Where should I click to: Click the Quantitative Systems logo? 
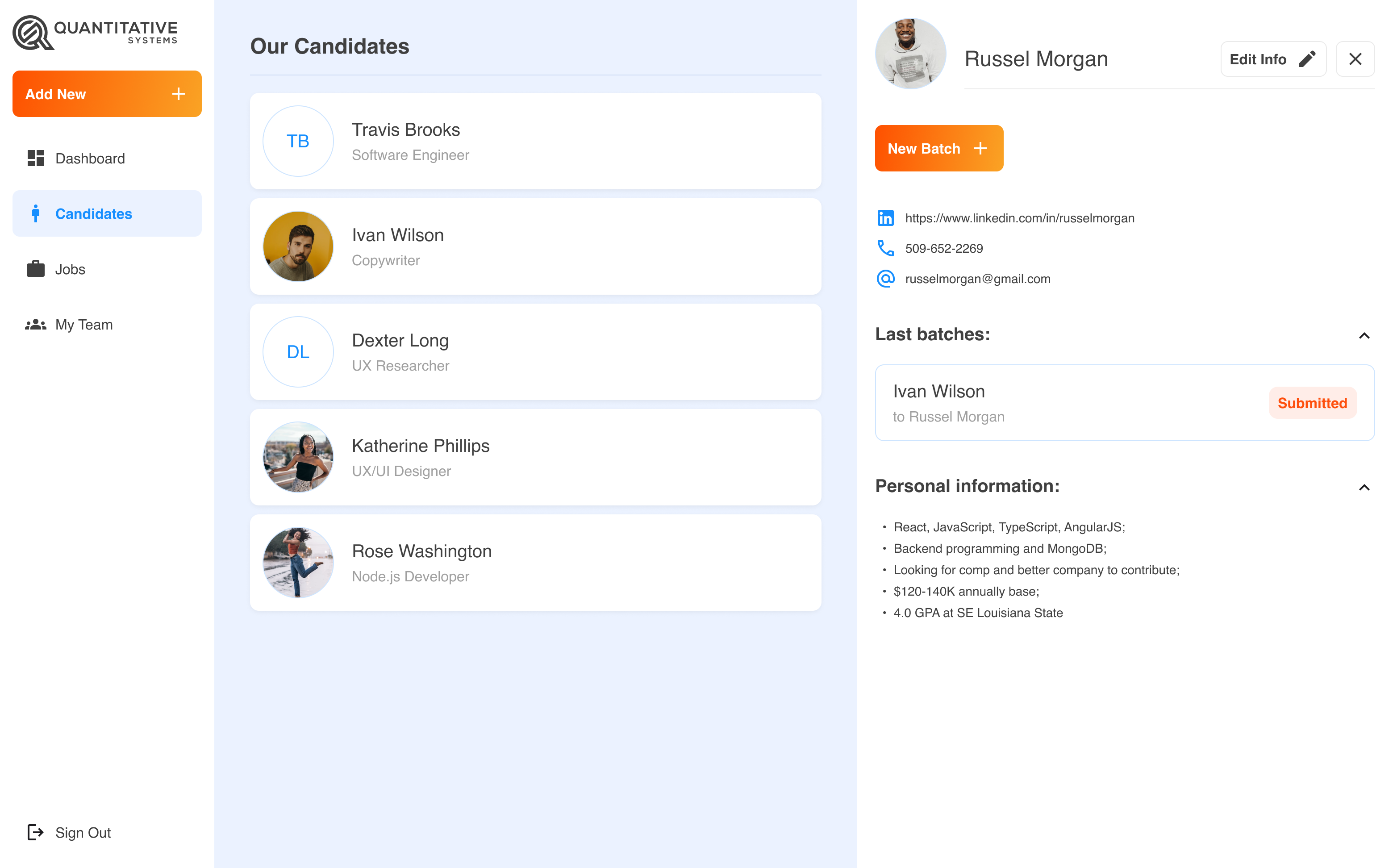point(95,33)
